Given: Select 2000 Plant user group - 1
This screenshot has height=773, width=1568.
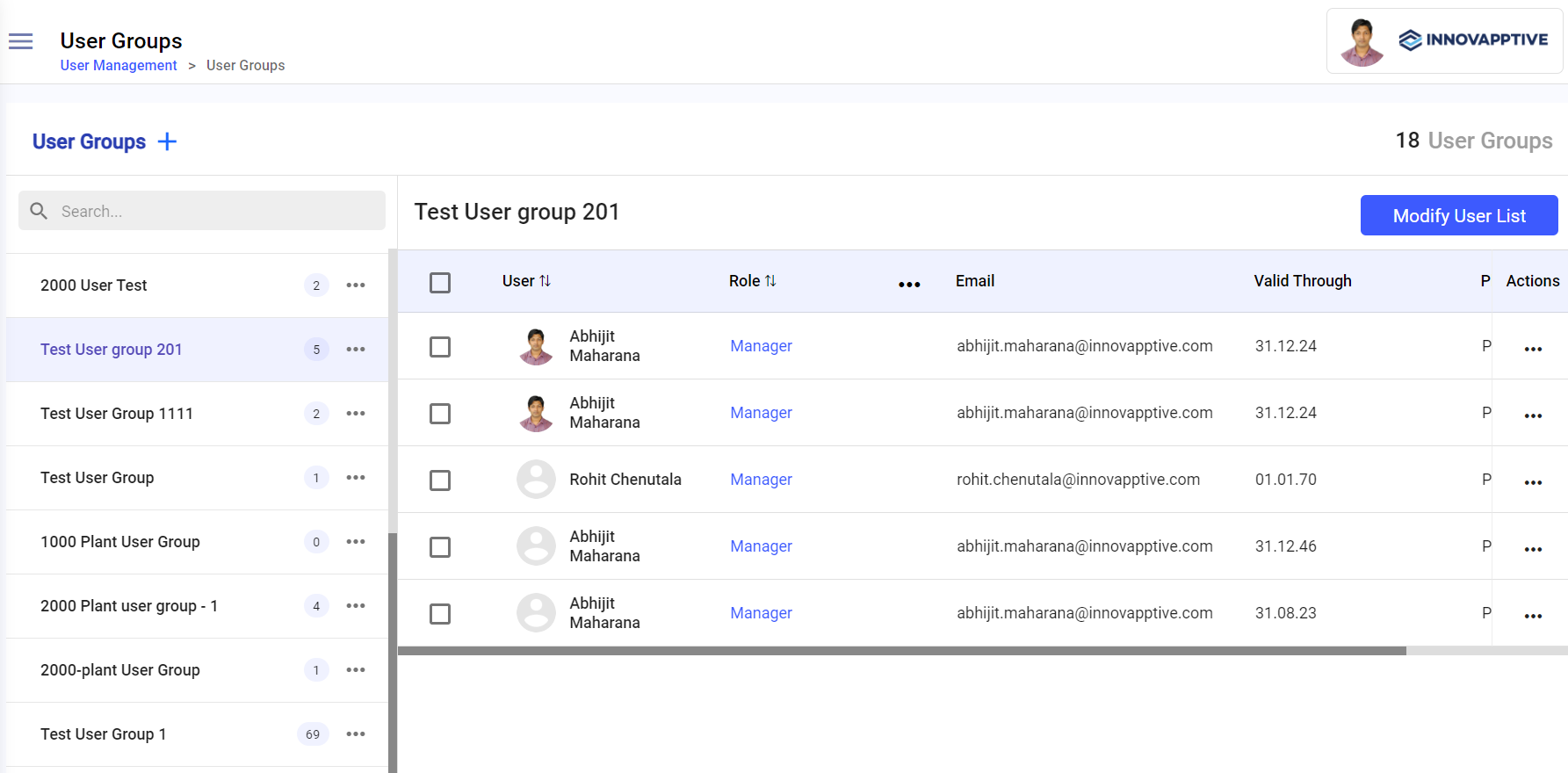Looking at the screenshot, I should pyautogui.click(x=129, y=606).
